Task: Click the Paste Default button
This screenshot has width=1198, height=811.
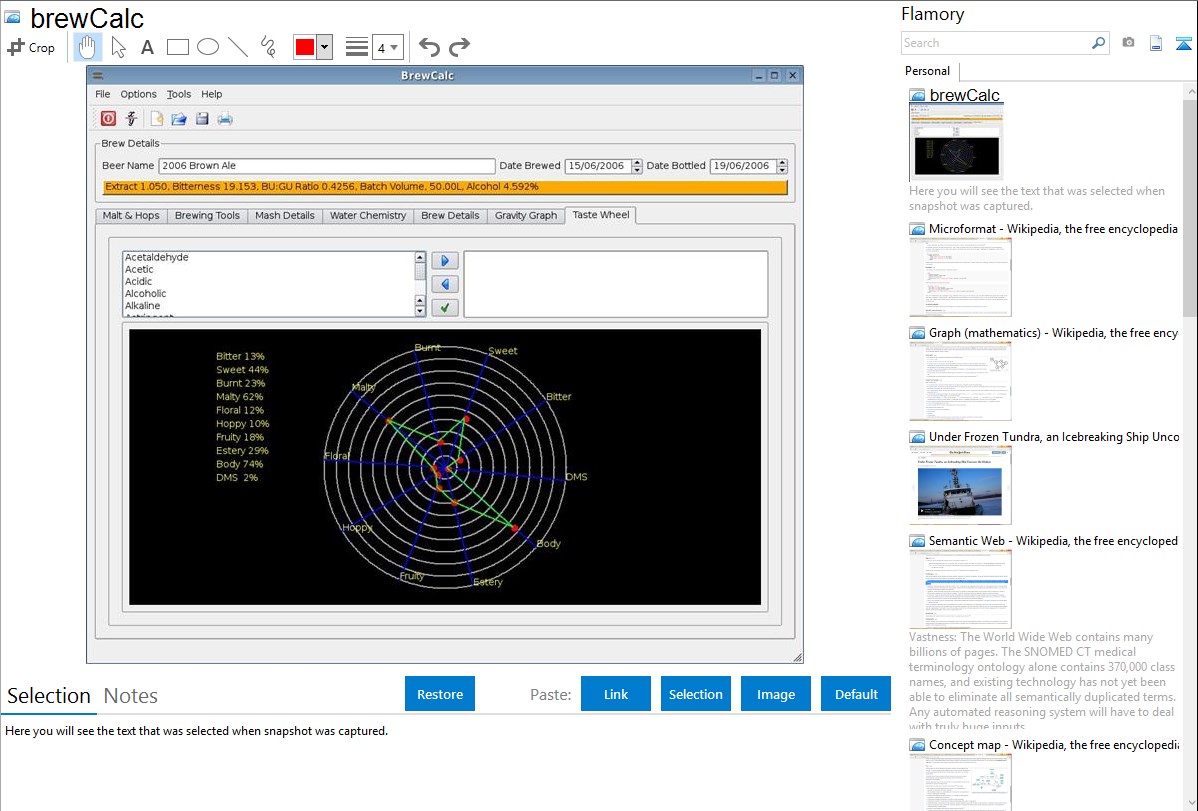Action: (856, 694)
